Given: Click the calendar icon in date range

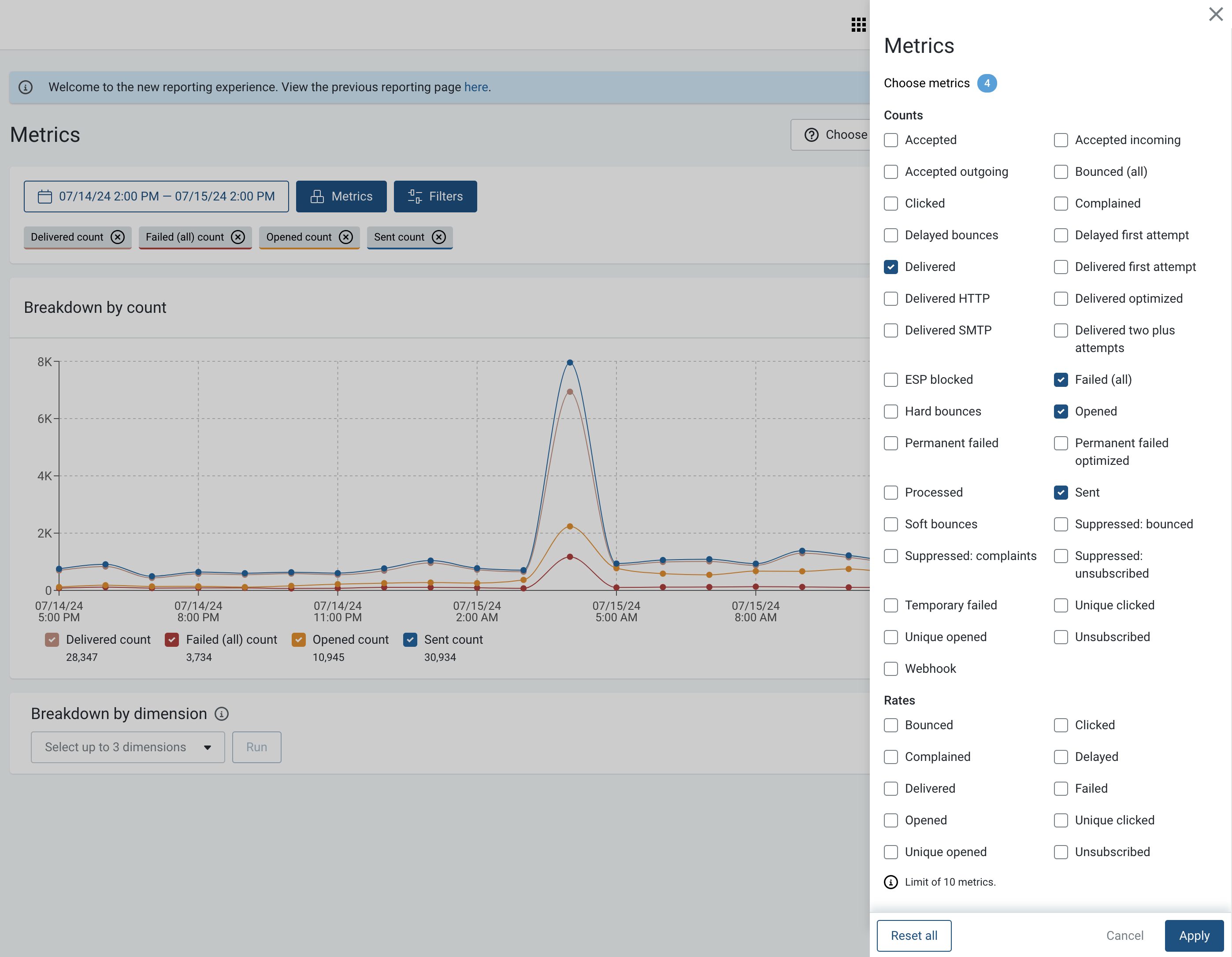Looking at the screenshot, I should click(45, 196).
